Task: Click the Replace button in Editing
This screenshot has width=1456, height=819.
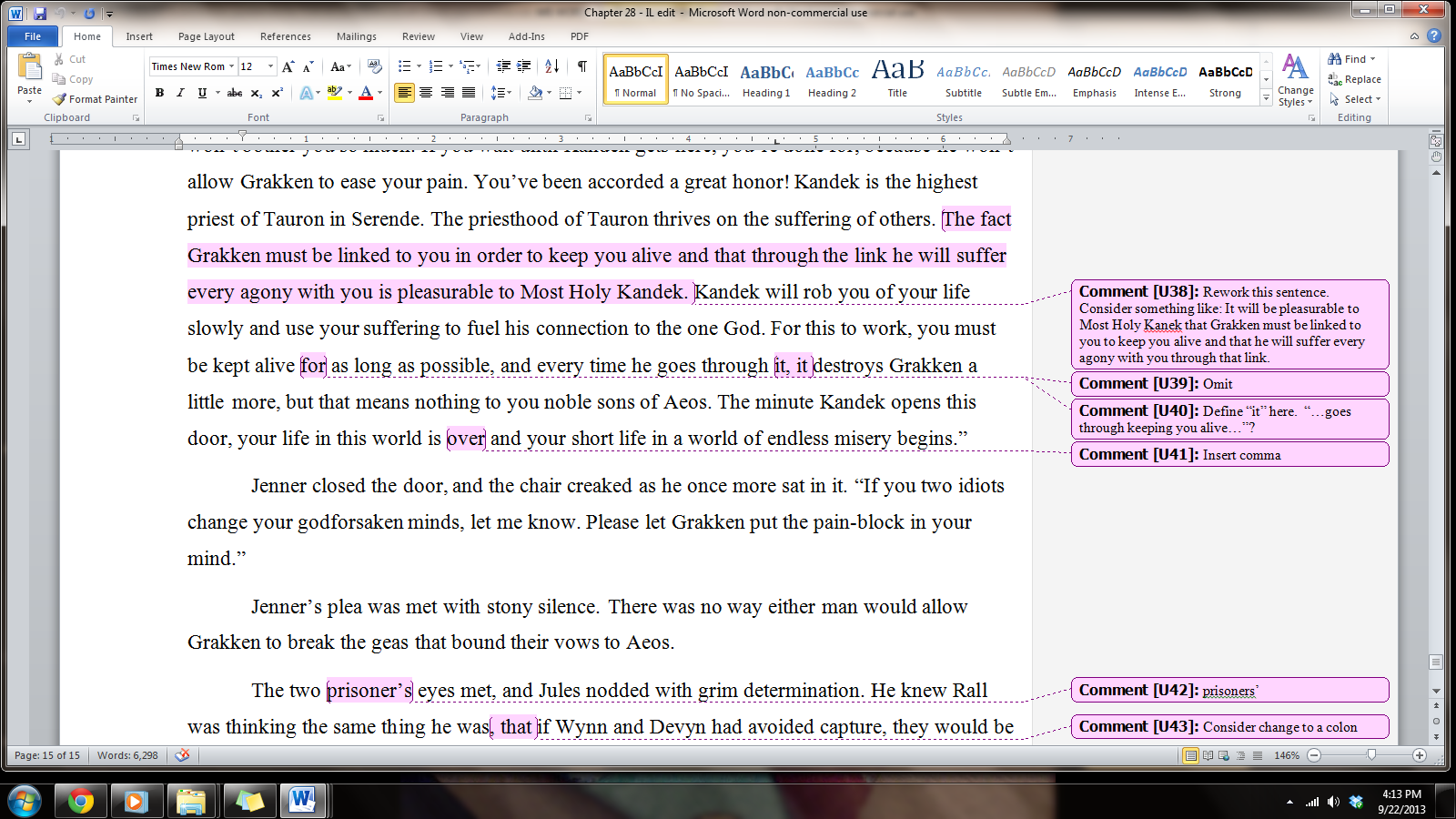Action: pyautogui.click(x=1355, y=79)
